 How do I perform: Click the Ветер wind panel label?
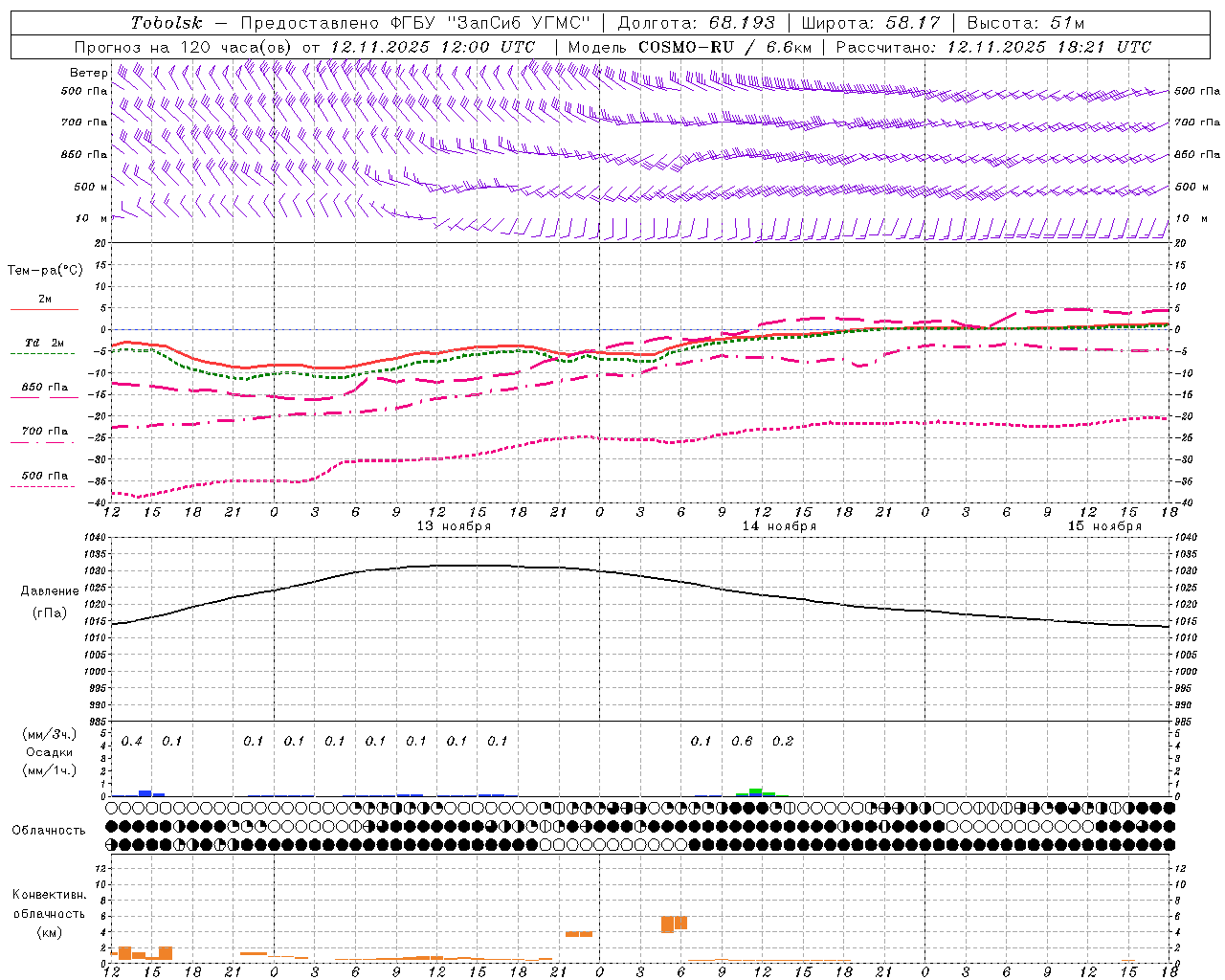click(x=88, y=73)
